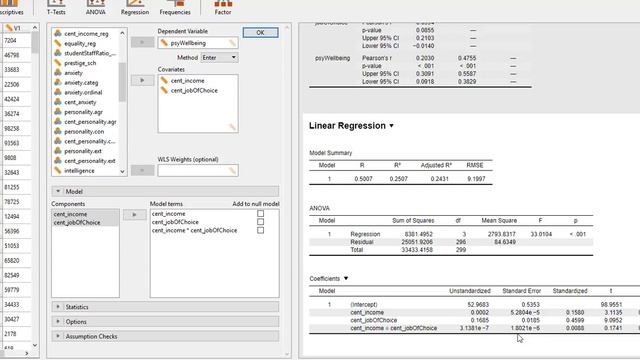
Task: Click the WLS Weights input field
Action: (x=198, y=171)
